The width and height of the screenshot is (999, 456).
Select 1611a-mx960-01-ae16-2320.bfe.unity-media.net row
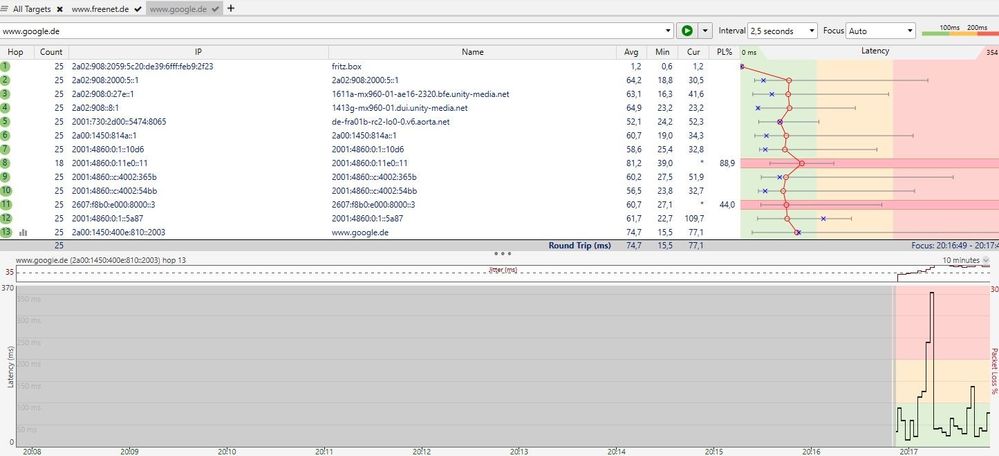coord(500,94)
